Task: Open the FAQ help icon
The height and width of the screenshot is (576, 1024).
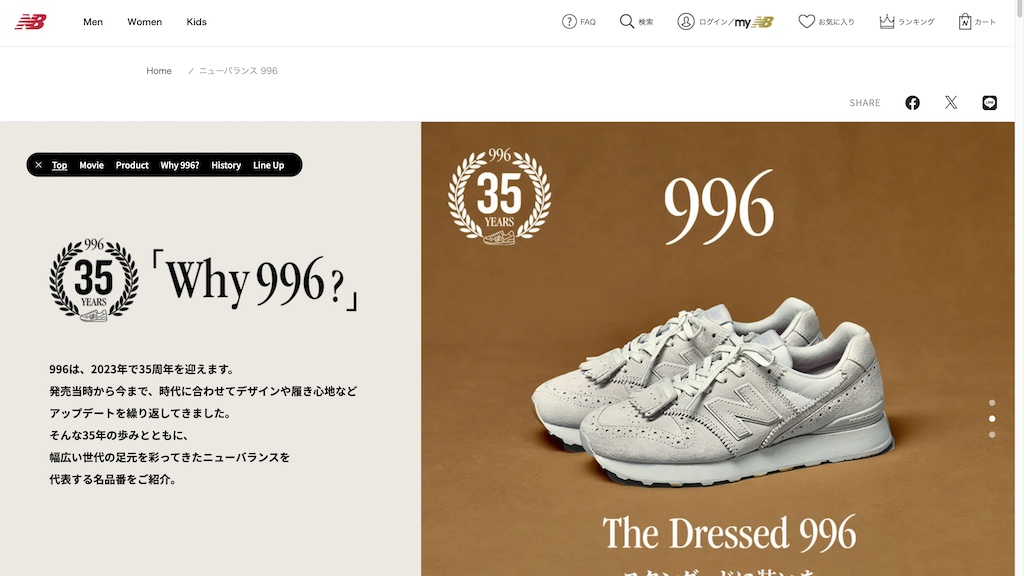Action: 569,22
